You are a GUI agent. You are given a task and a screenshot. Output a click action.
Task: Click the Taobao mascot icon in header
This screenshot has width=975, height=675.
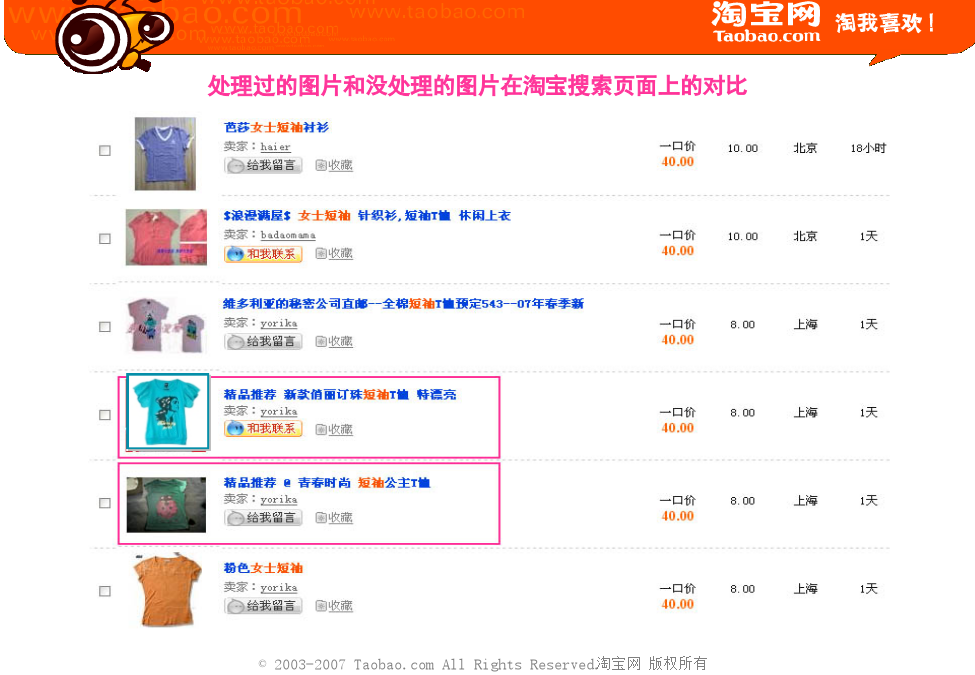pos(112,34)
